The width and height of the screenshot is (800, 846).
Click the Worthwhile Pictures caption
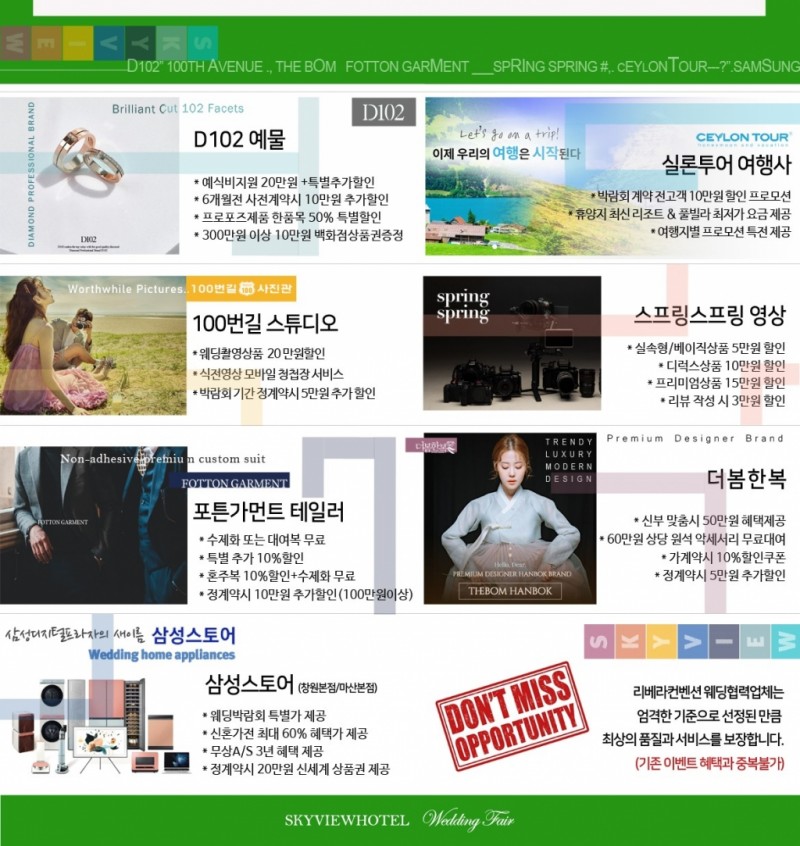127,289
